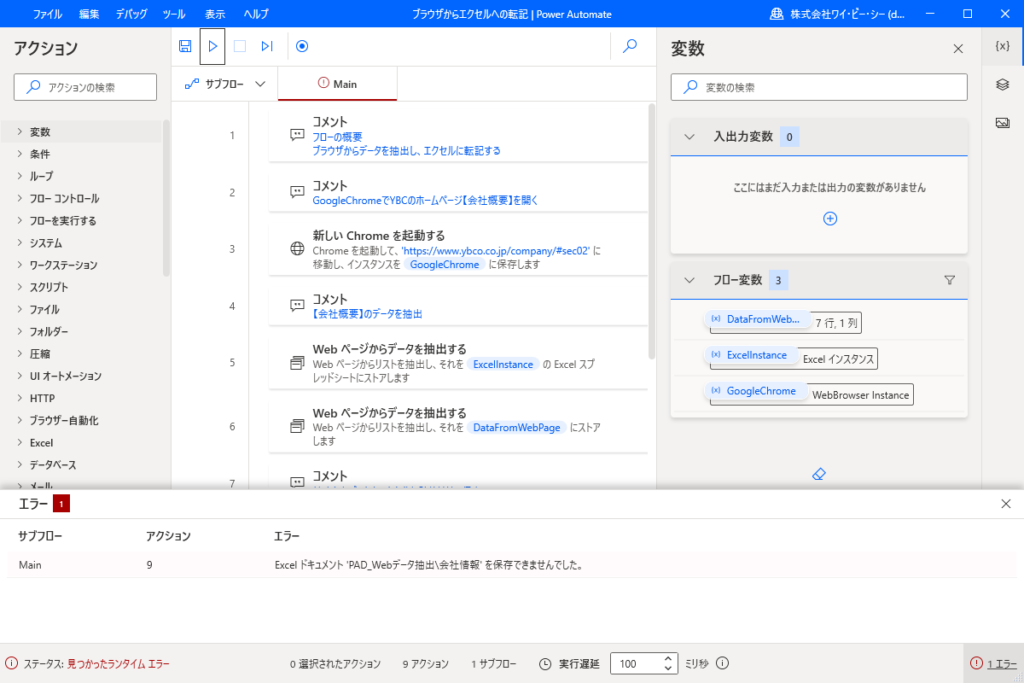Expand the Excel action group

click(x=20, y=443)
